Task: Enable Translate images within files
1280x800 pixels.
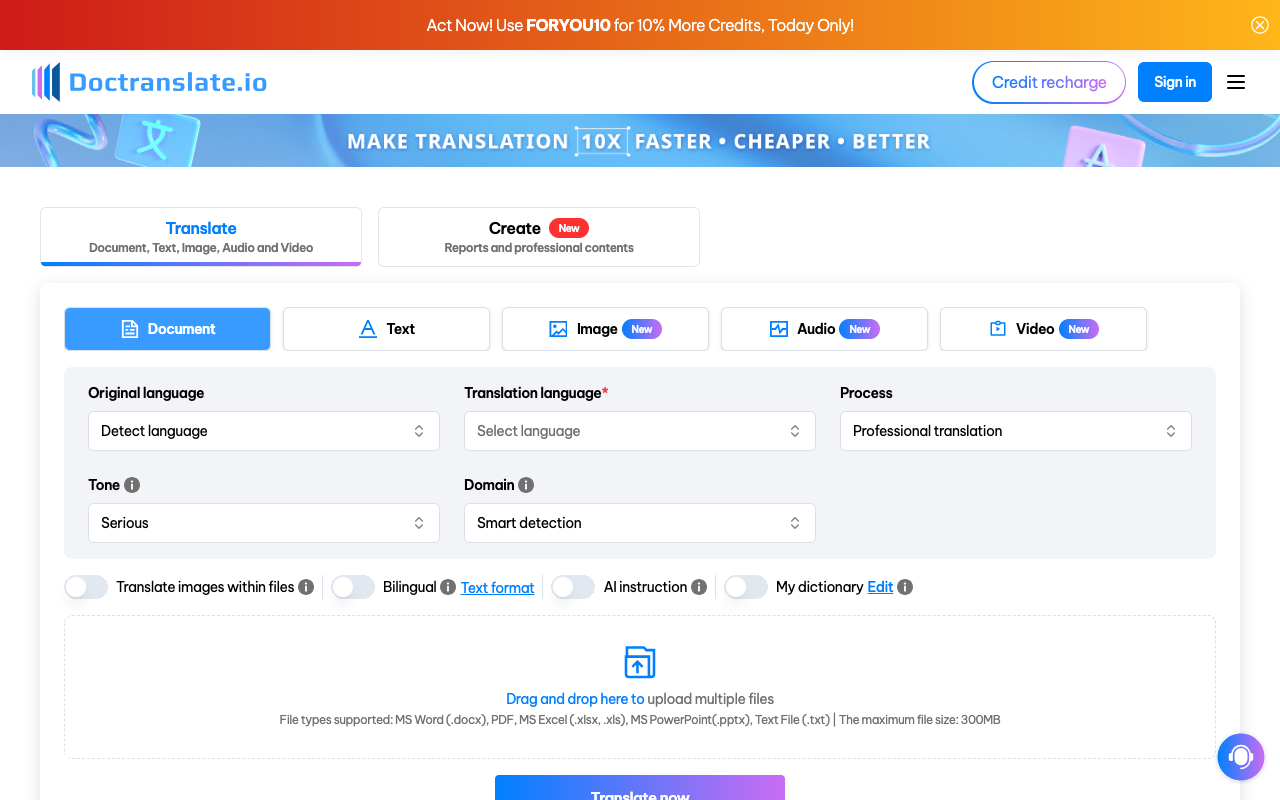Action: pos(86,587)
